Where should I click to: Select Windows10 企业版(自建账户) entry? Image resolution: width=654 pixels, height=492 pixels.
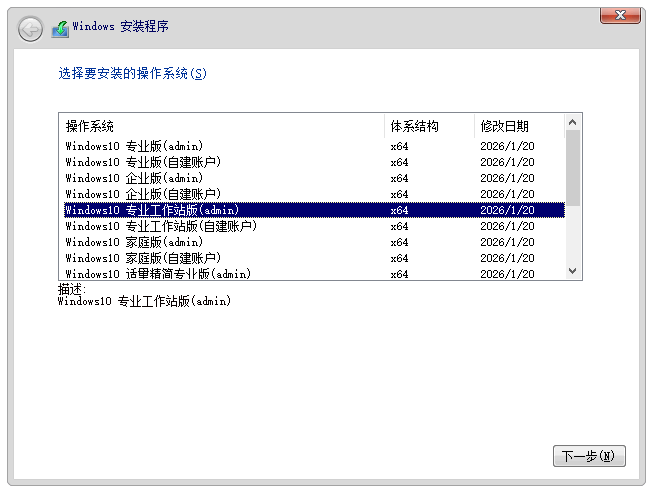click(143, 194)
